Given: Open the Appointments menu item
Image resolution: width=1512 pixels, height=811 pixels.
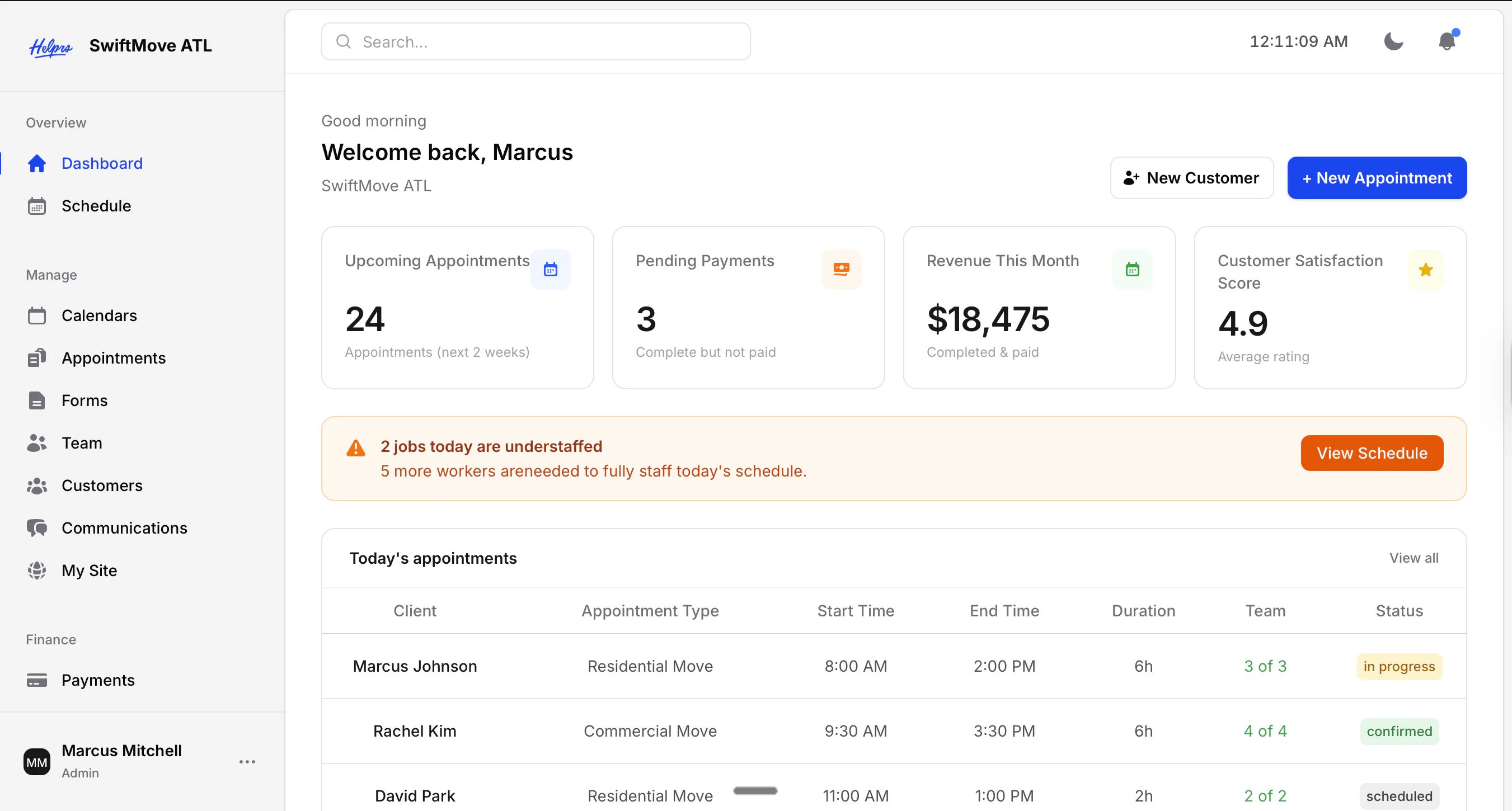Looking at the screenshot, I should pyautogui.click(x=114, y=358).
